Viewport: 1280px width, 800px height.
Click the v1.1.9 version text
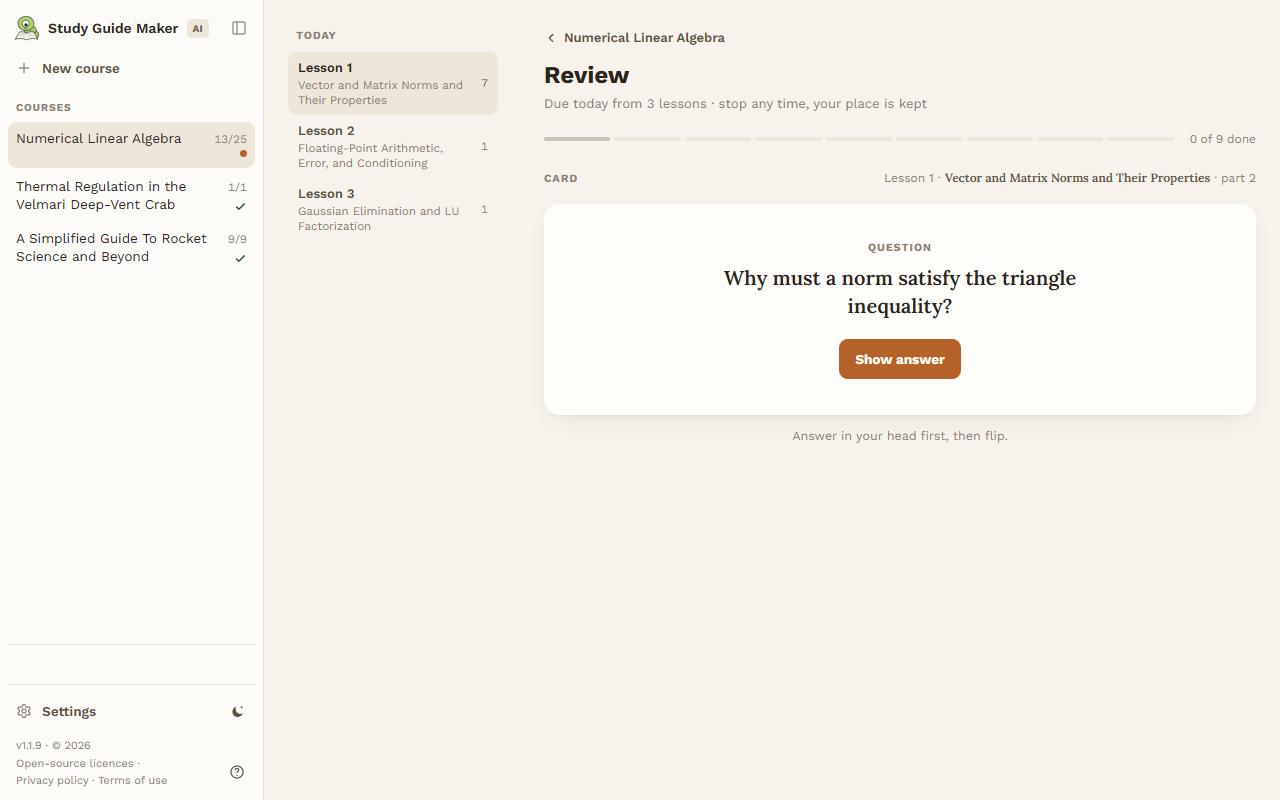[x=29, y=746]
